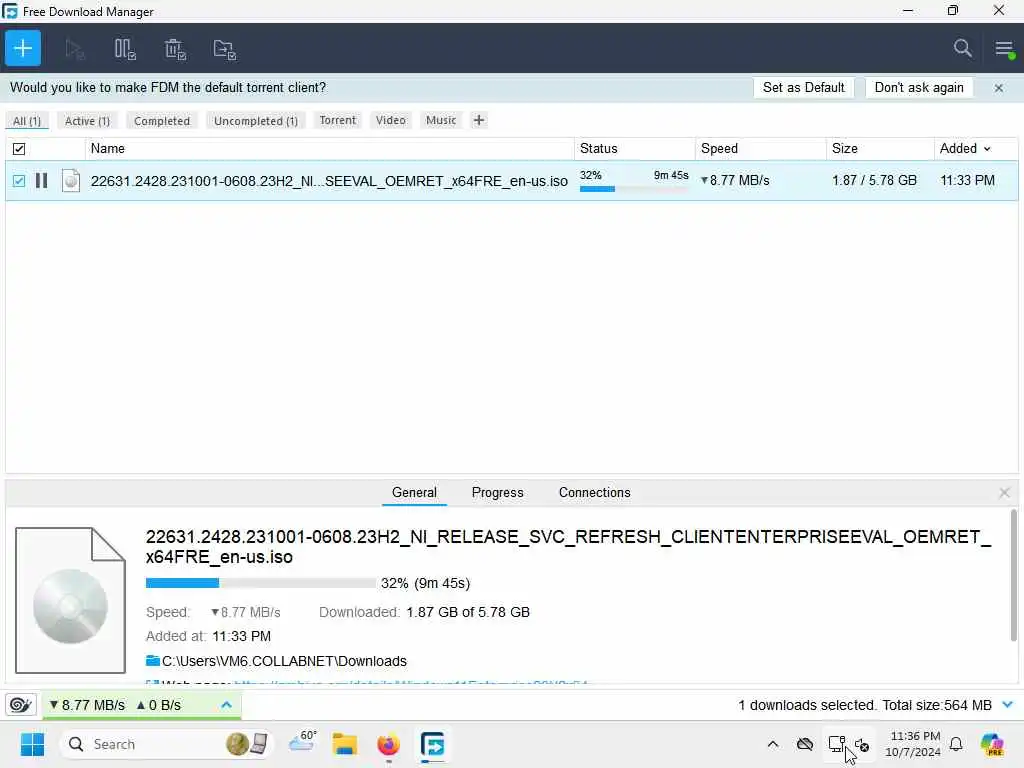
Task: Open the search magnifier in toolbar
Action: coord(962,48)
